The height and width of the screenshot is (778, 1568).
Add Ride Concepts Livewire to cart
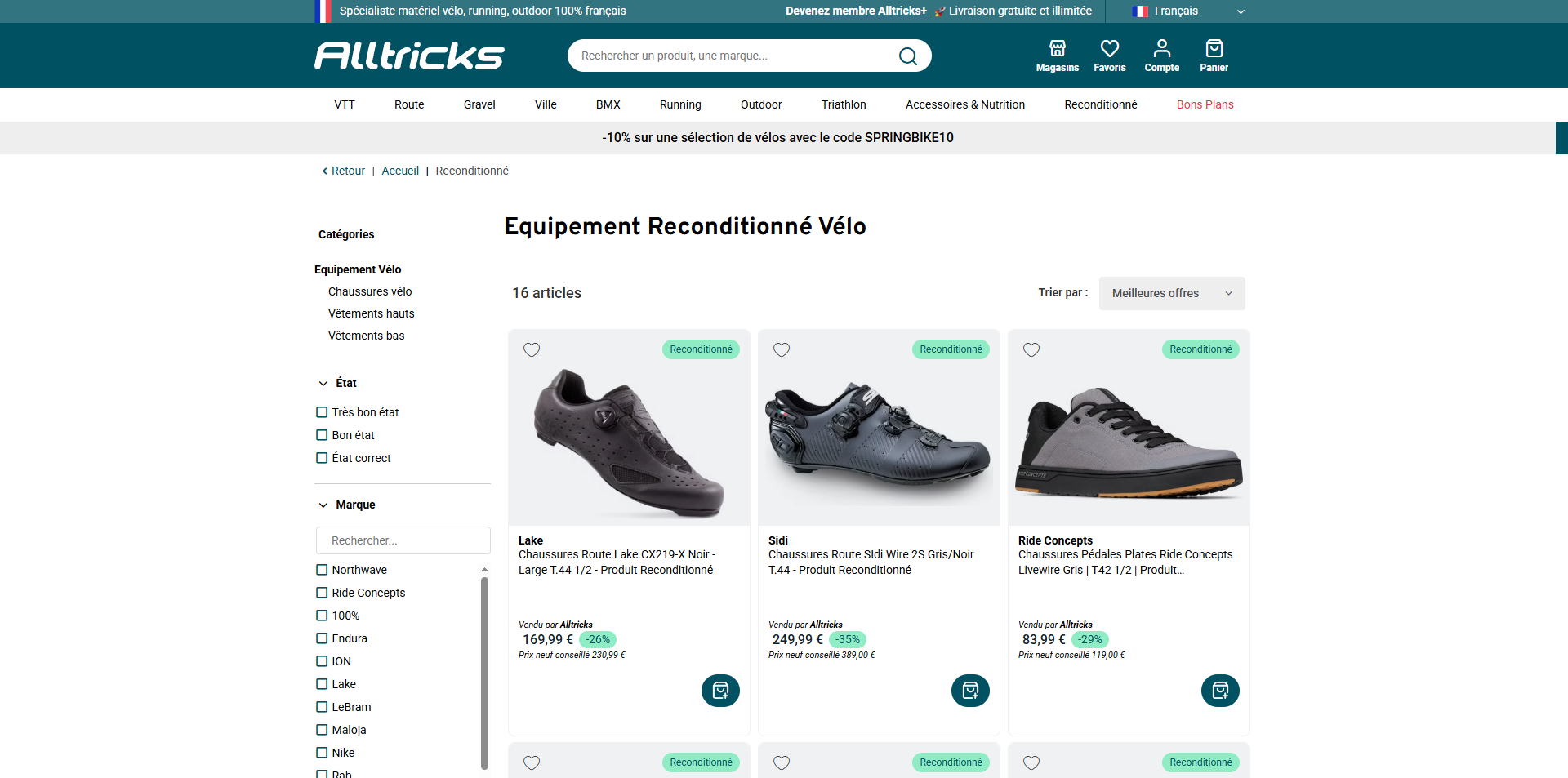tap(1220, 691)
